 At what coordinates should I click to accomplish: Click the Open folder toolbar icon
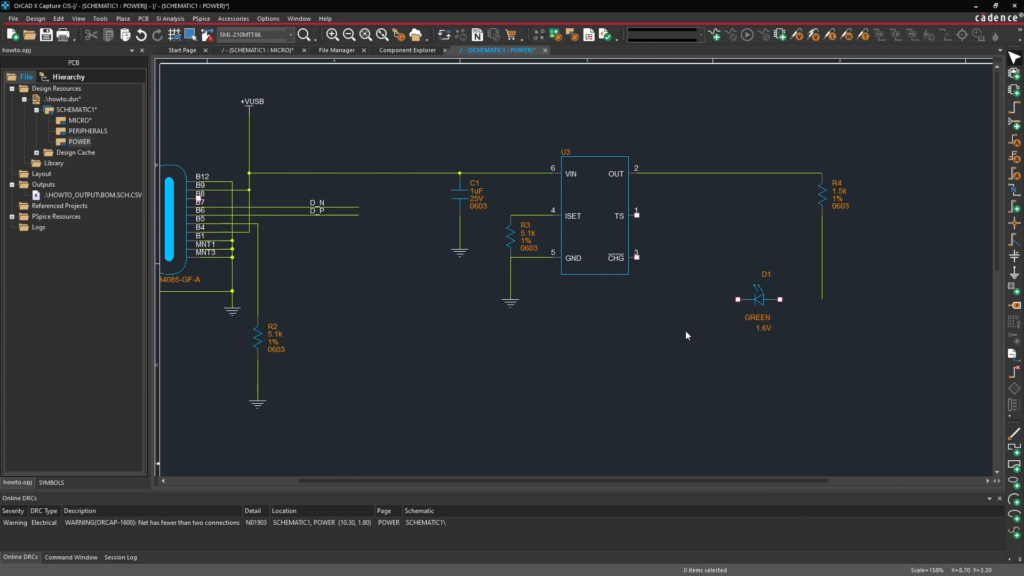pyautogui.click(x=29, y=35)
